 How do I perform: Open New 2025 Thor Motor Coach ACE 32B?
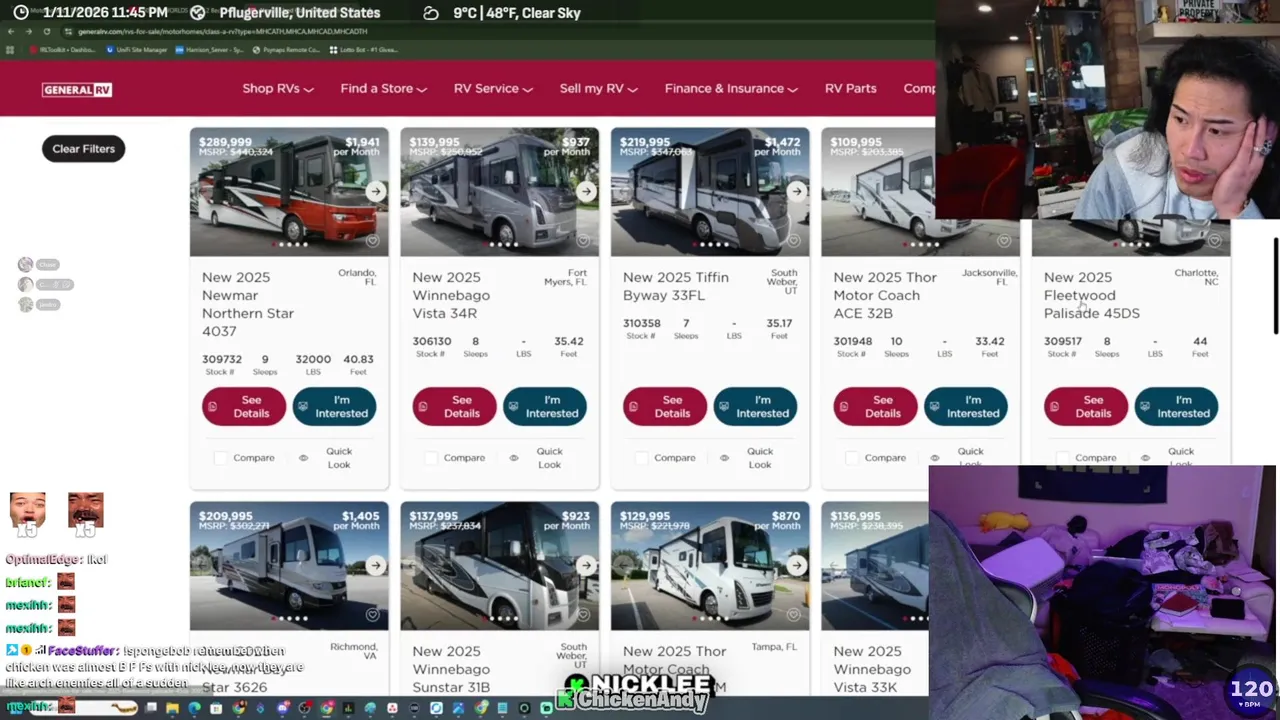click(885, 295)
